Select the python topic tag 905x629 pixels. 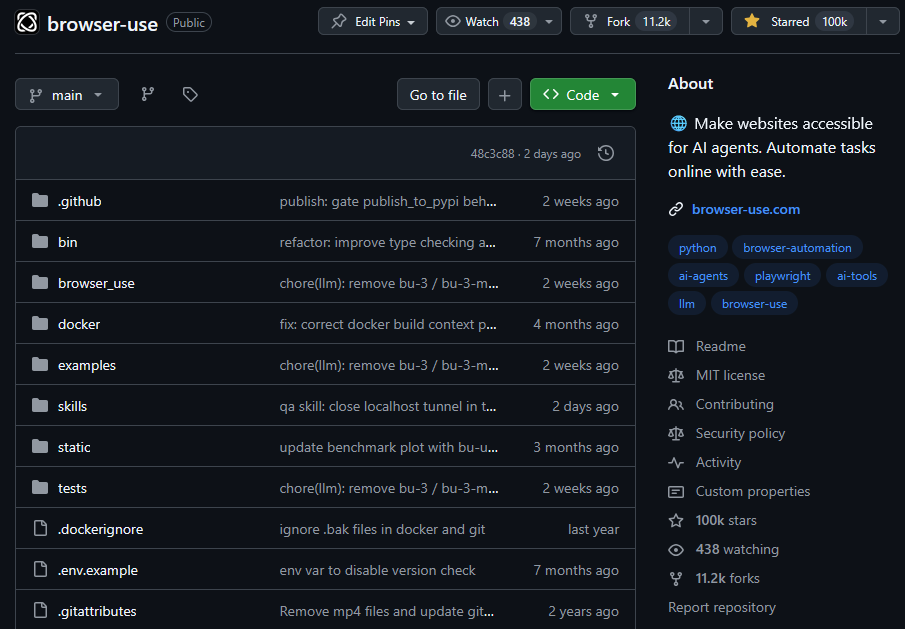coord(697,248)
